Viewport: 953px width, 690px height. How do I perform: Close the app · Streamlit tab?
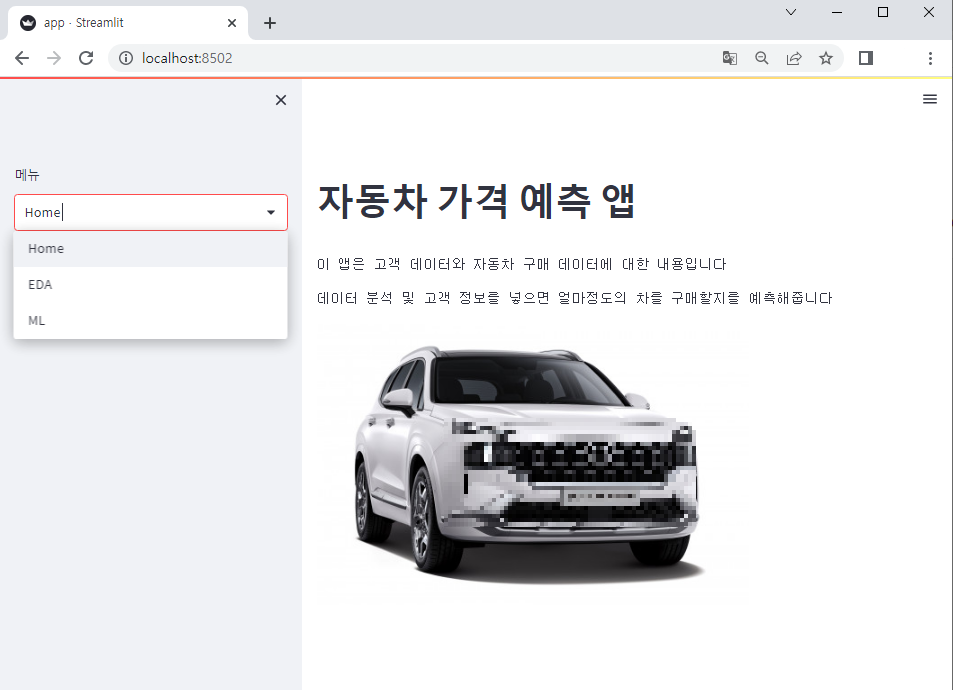[232, 23]
